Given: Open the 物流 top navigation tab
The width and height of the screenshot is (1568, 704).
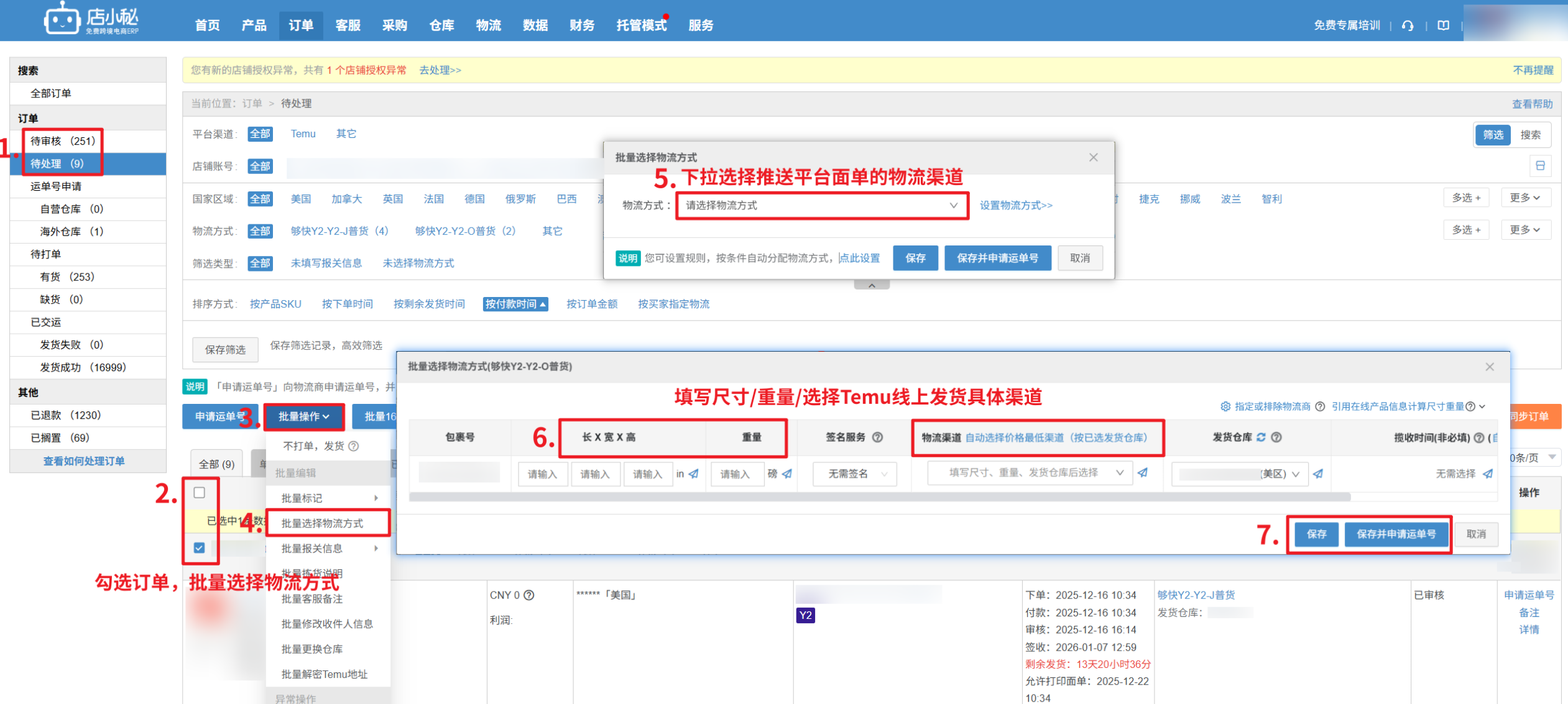Looking at the screenshot, I should click(x=488, y=25).
